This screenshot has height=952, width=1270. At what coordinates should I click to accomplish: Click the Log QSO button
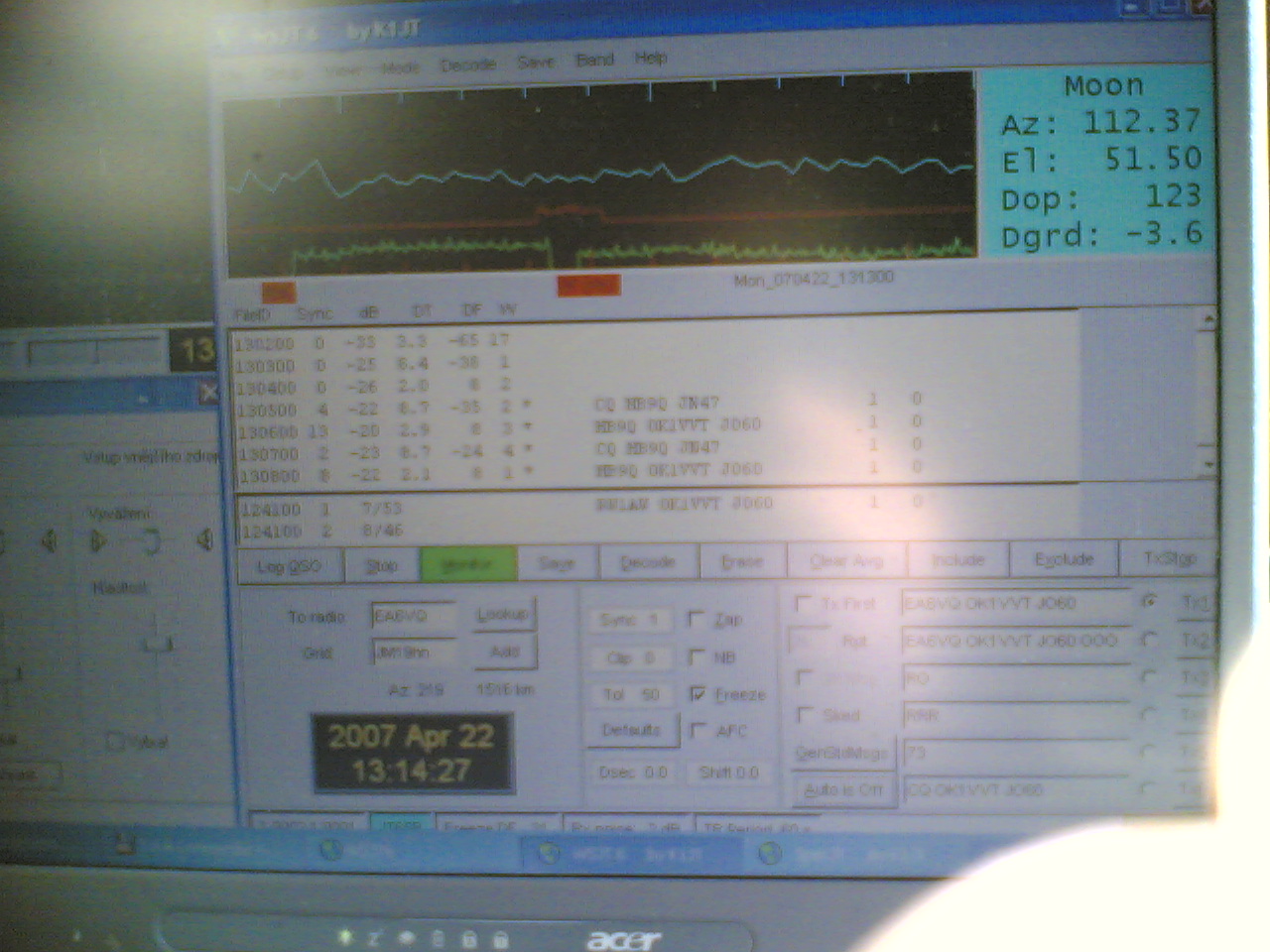[289, 566]
